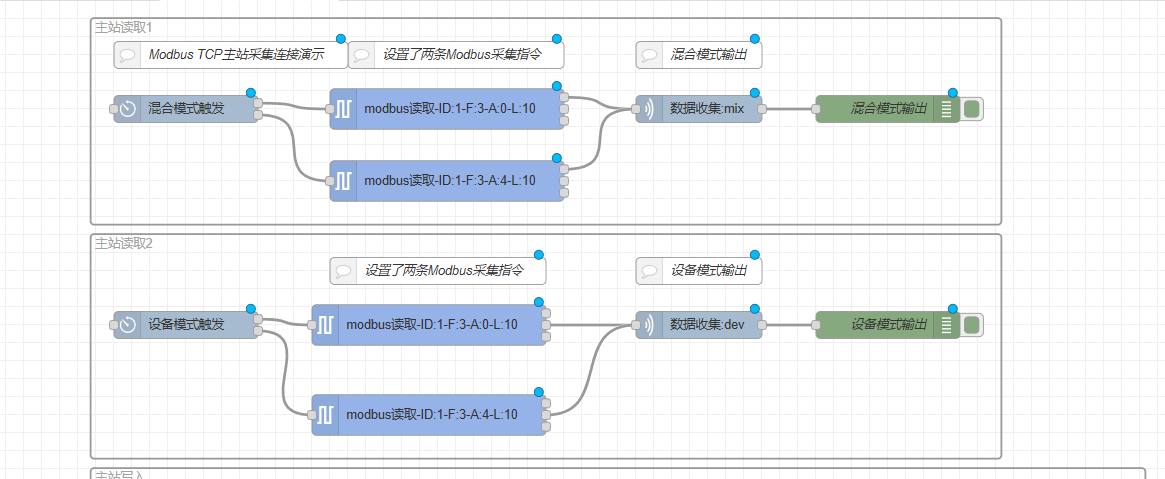The height and width of the screenshot is (479, 1165).
Task: Click input port of A:4 modbus node in 主站读取2
Action: point(311,414)
